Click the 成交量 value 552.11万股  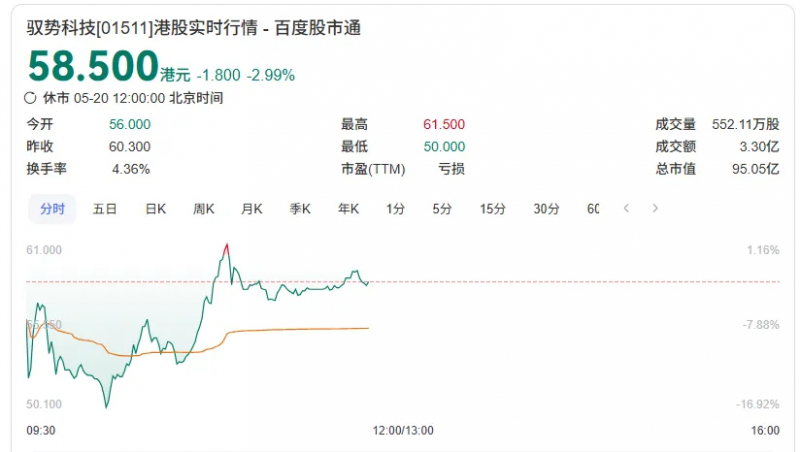tap(745, 124)
